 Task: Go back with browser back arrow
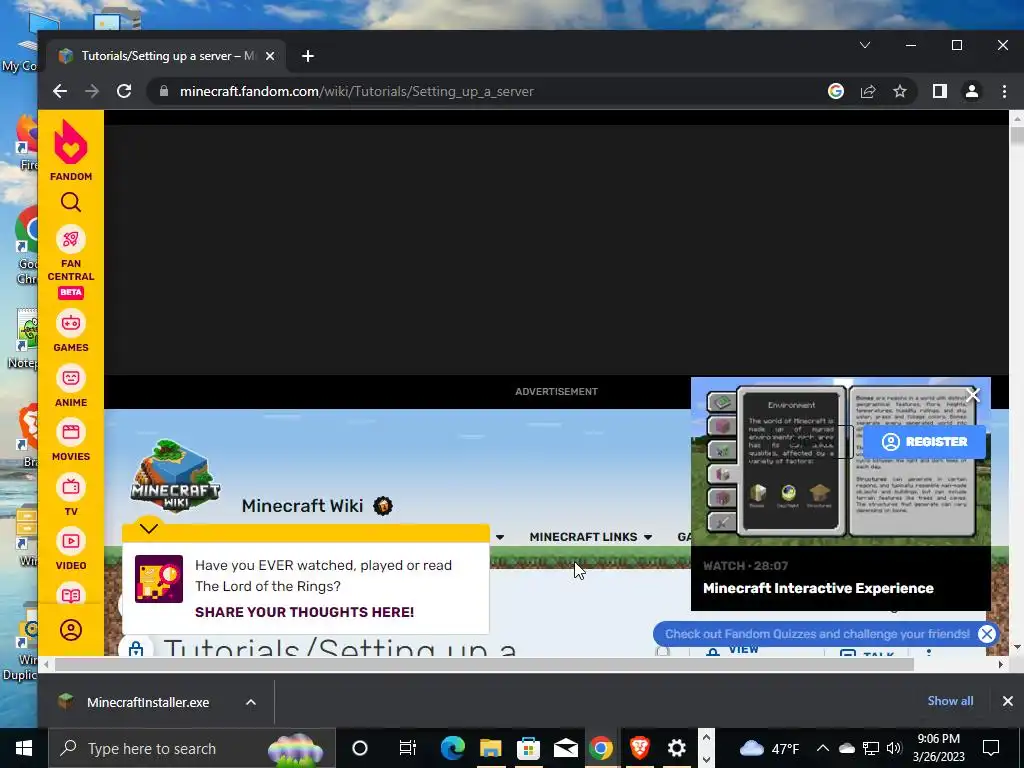click(x=60, y=91)
